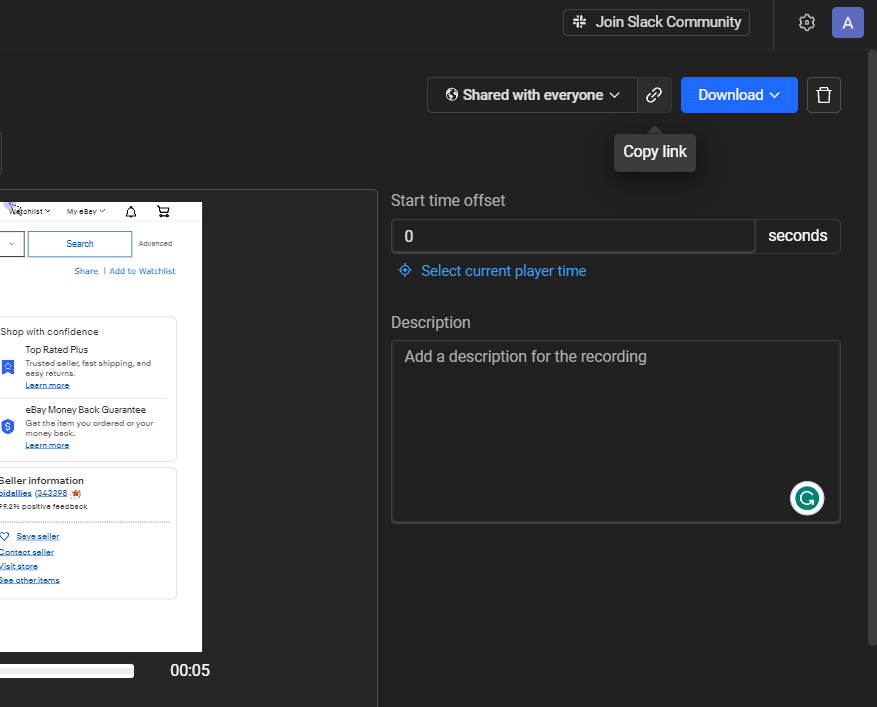The height and width of the screenshot is (707, 877).
Task: Open settings via the gear icon
Action: click(807, 22)
